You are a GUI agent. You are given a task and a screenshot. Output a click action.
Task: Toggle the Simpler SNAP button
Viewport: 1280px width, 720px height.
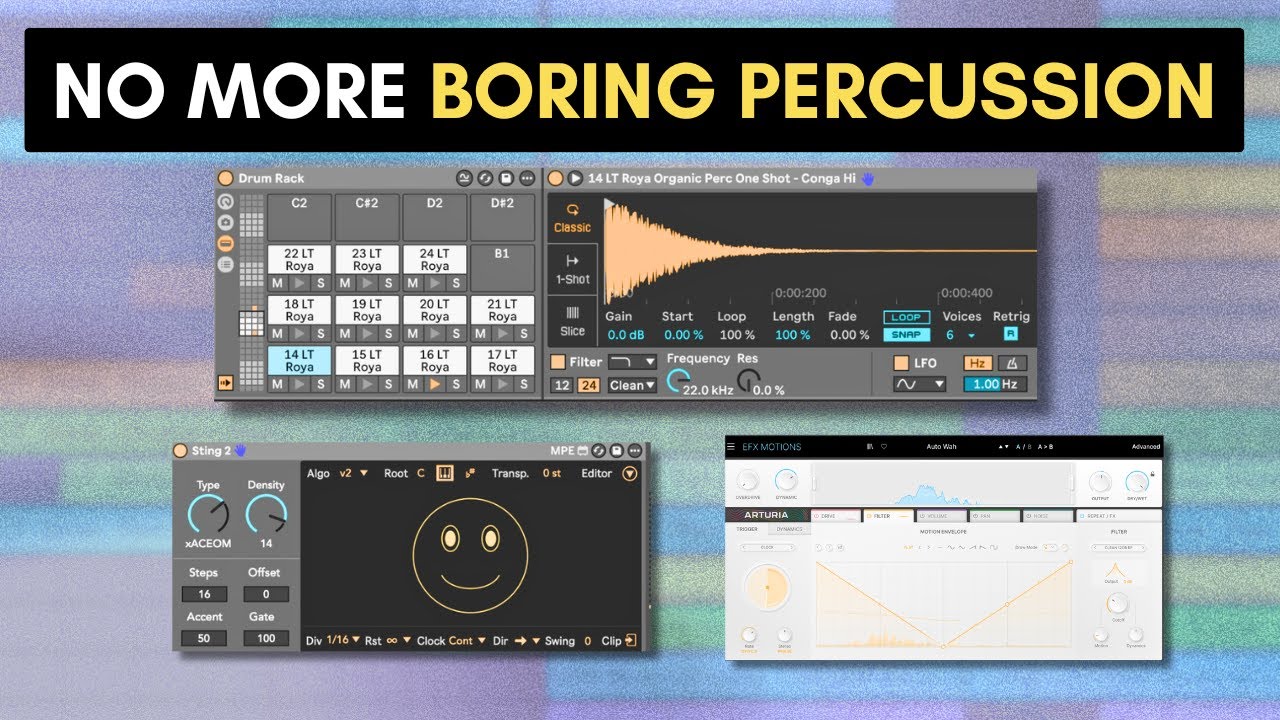(x=905, y=335)
